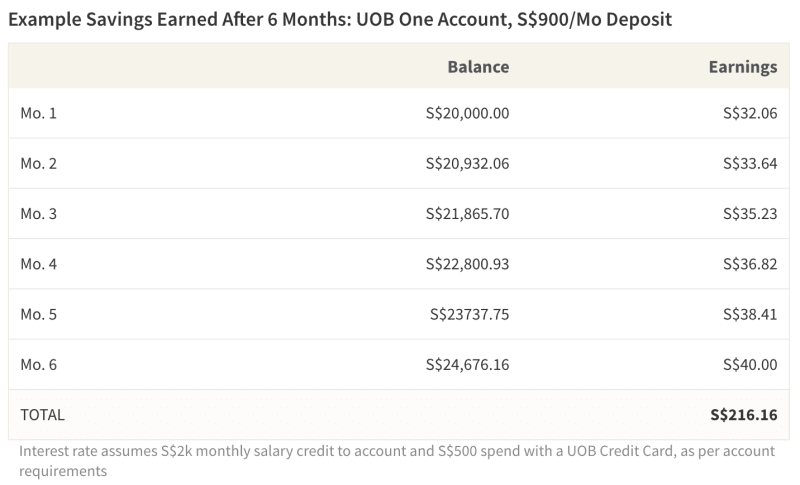
Task: Click the table title about UOB One Account
Action: 340,20
